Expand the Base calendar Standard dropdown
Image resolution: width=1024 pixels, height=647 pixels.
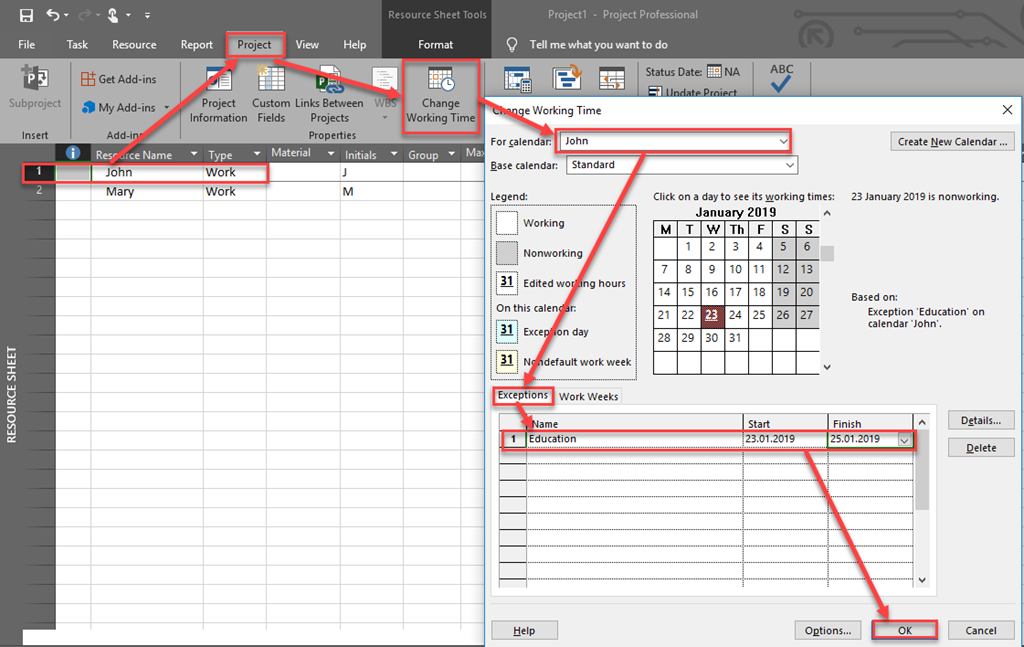(790, 165)
